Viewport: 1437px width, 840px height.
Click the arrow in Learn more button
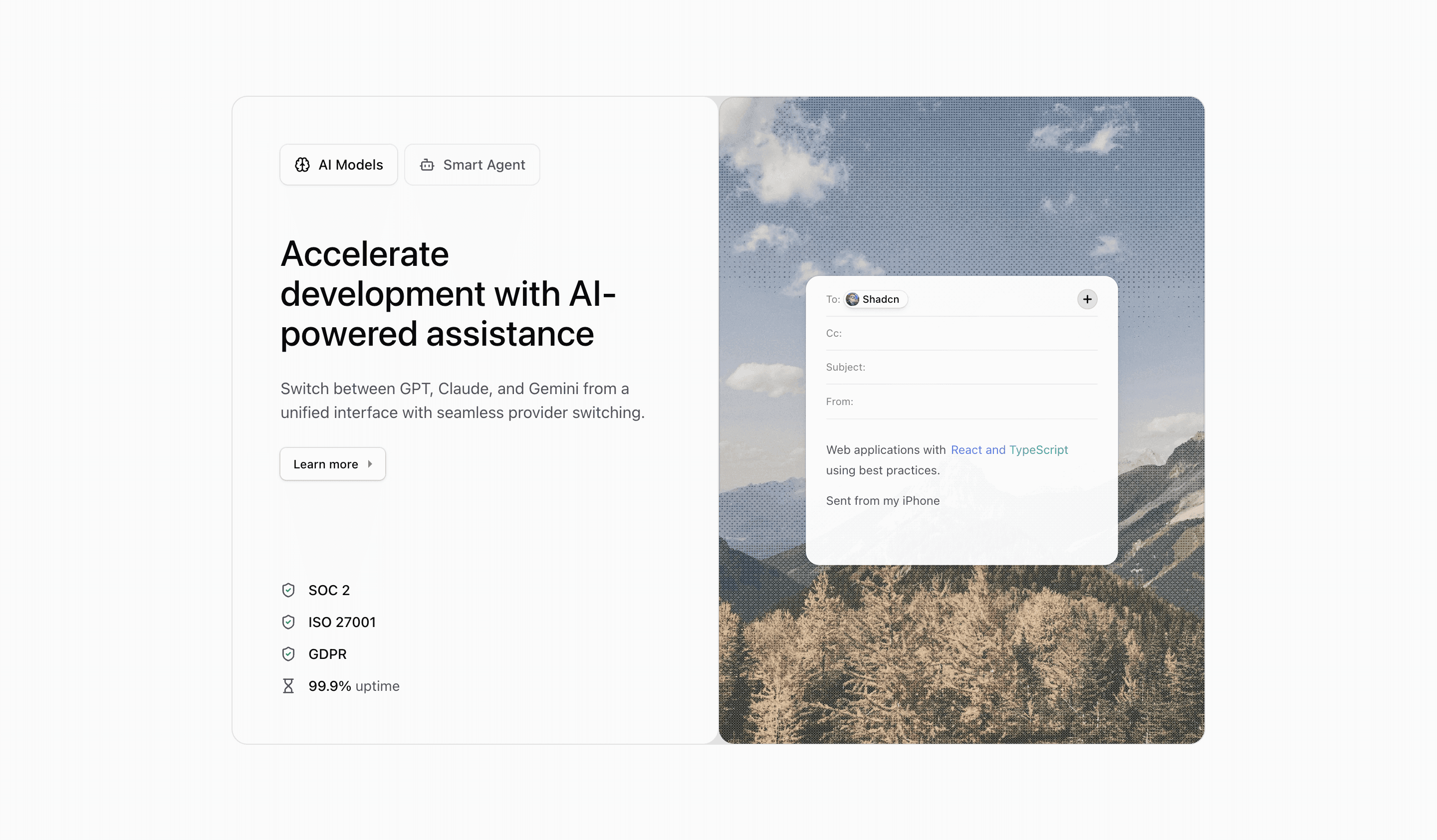point(370,464)
